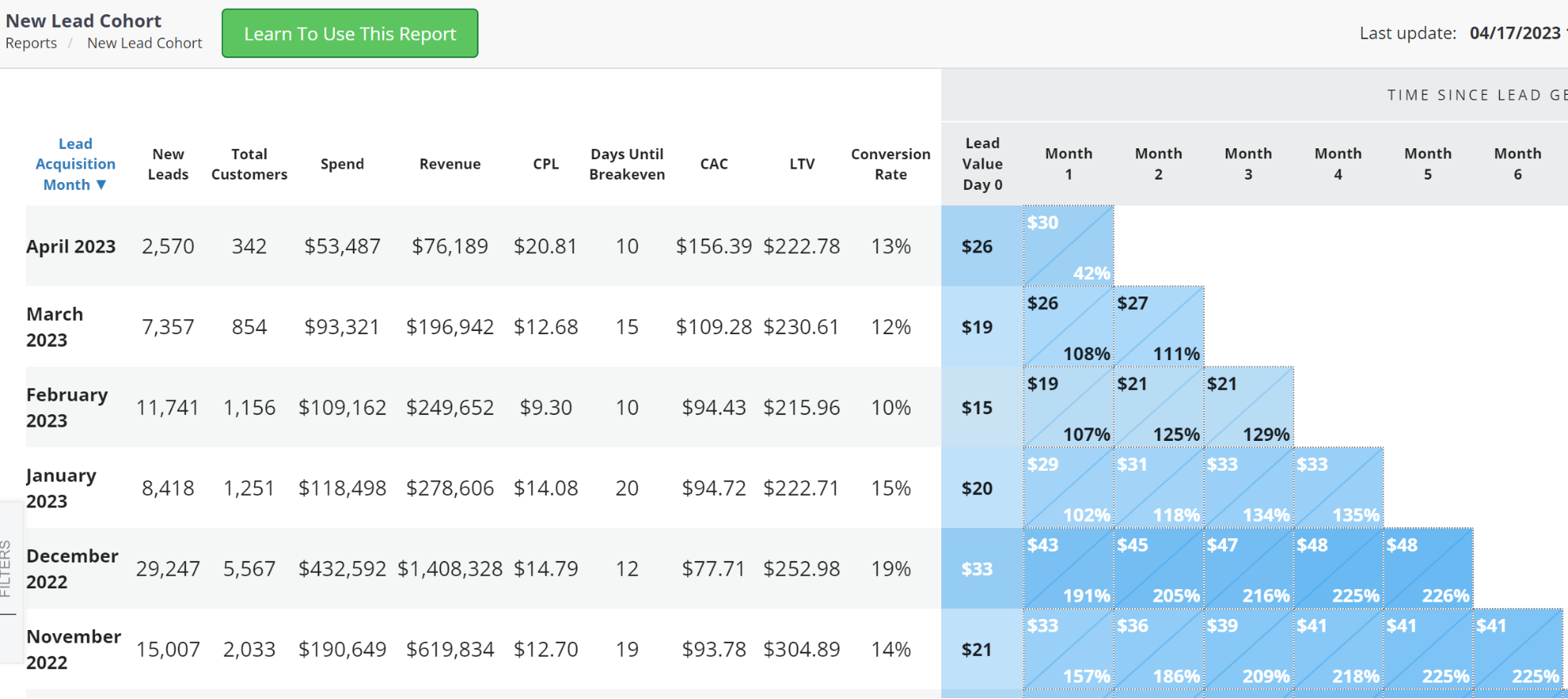The height and width of the screenshot is (699, 1568).
Task: Select the January 2023 row label
Action: (x=61, y=488)
